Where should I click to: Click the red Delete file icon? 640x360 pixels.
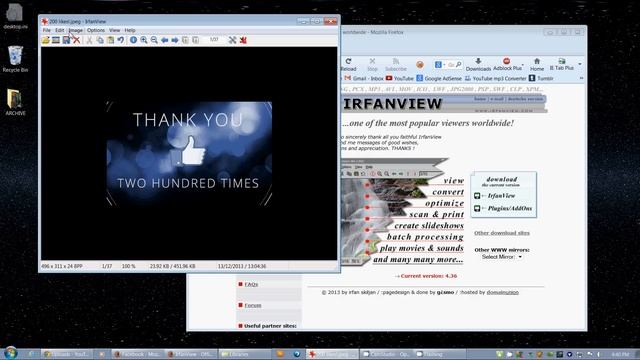point(76,40)
